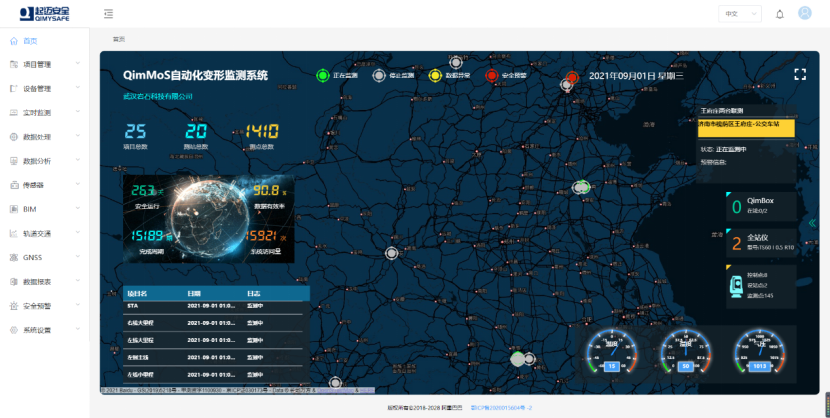This screenshot has width=830, height=418.
Task: Click the 安全预警 alarm icon
Action: tap(14, 306)
